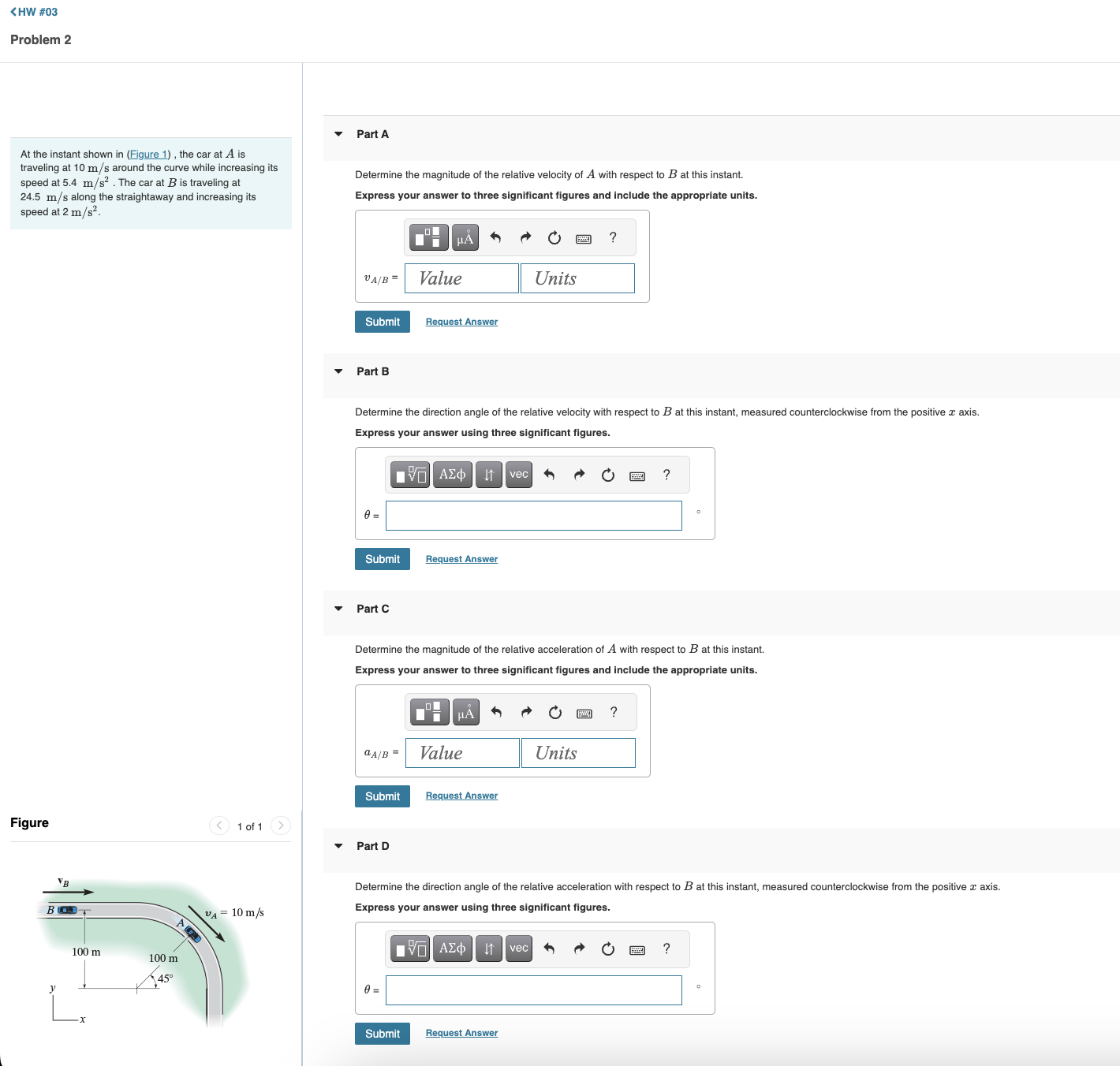The image size is (1120, 1066).
Task: Open help in Part C toolbar
Action: [x=614, y=712]
